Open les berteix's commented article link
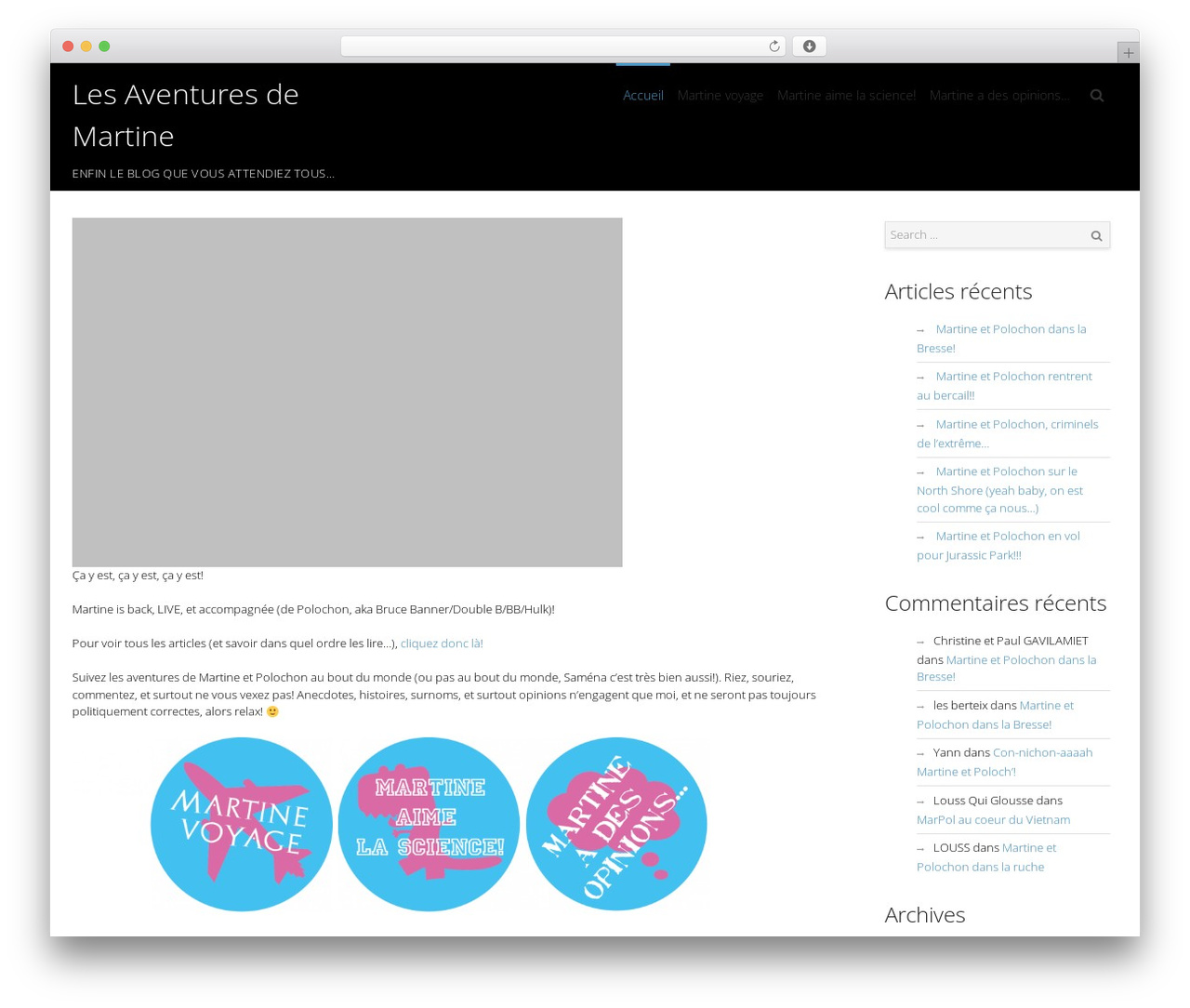The image size is (1190, 1008). 995,715
